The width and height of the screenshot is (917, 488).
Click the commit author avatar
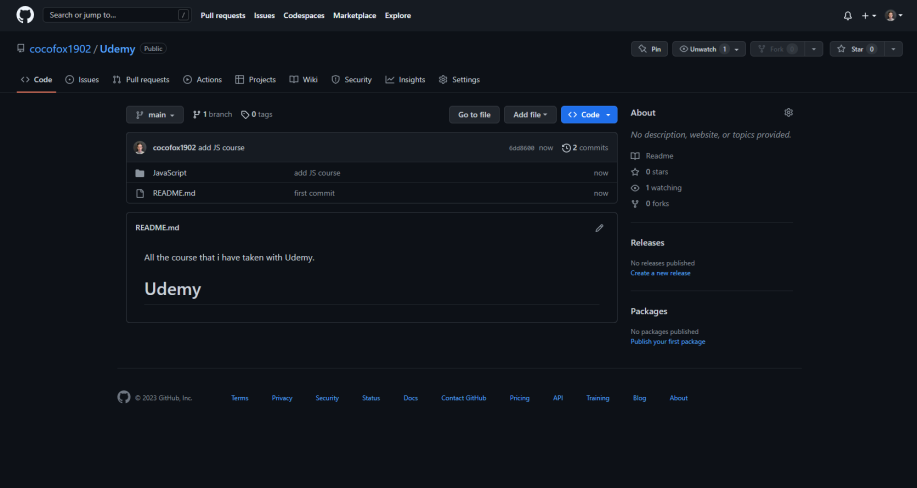tap(140, 147)
